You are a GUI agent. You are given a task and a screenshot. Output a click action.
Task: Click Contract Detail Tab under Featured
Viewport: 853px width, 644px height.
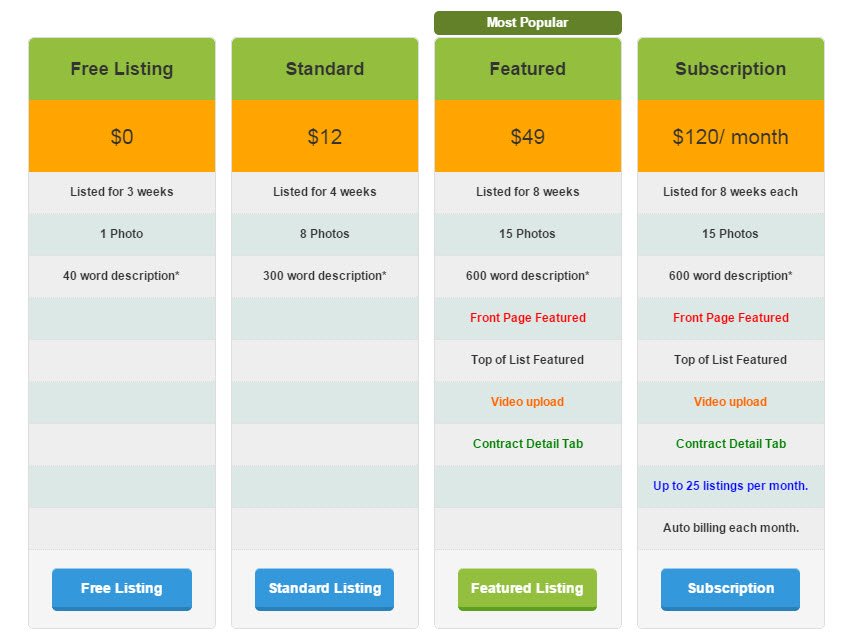pyautogui.click(x=528, y=444)
